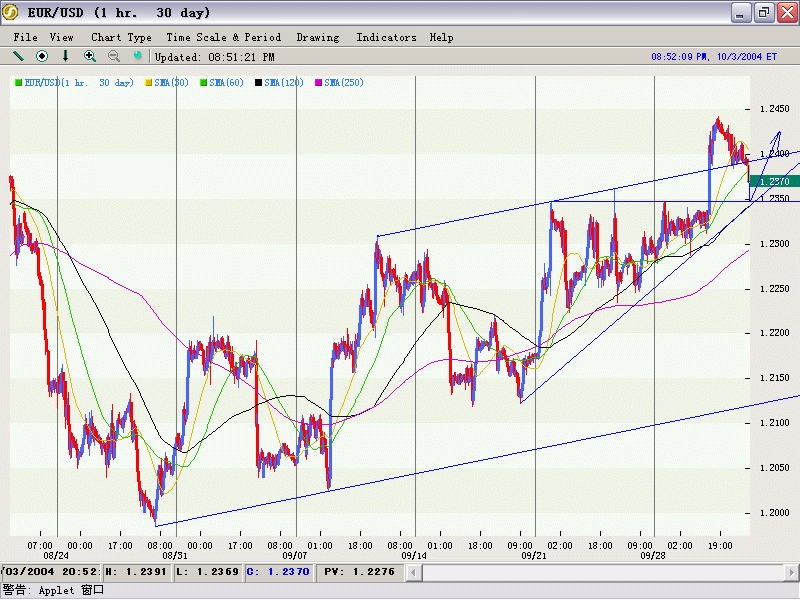This screenshot has width=800, height=600.
Task: Click the magenta SMA(250) color swatch
Action: [319, 83]
